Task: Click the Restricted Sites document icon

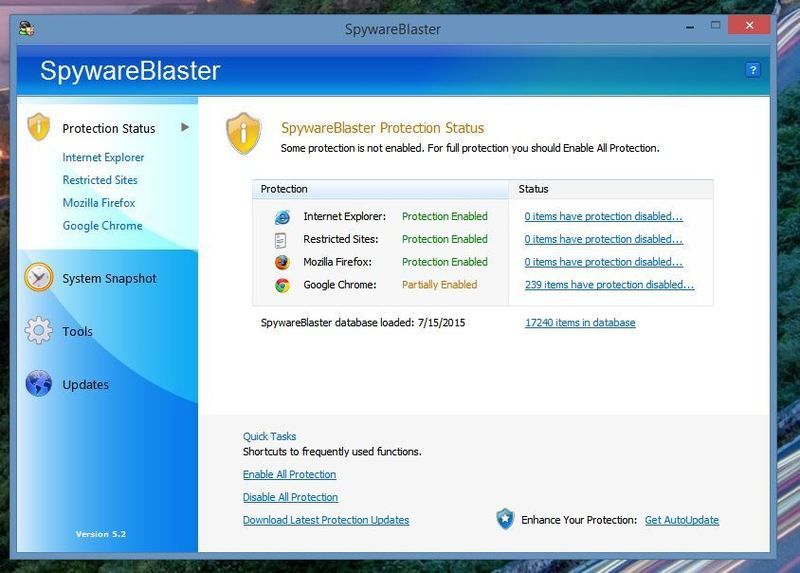Action: (x=282, y=240)
